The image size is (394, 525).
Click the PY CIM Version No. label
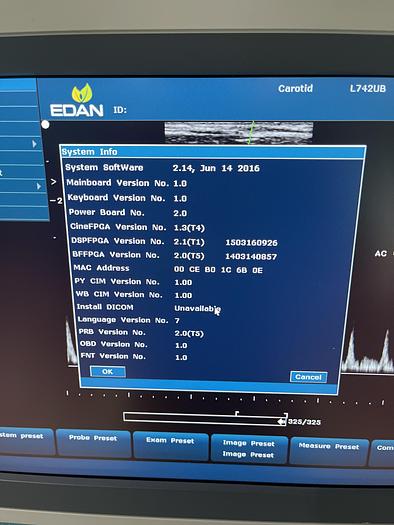coord(116,282)
